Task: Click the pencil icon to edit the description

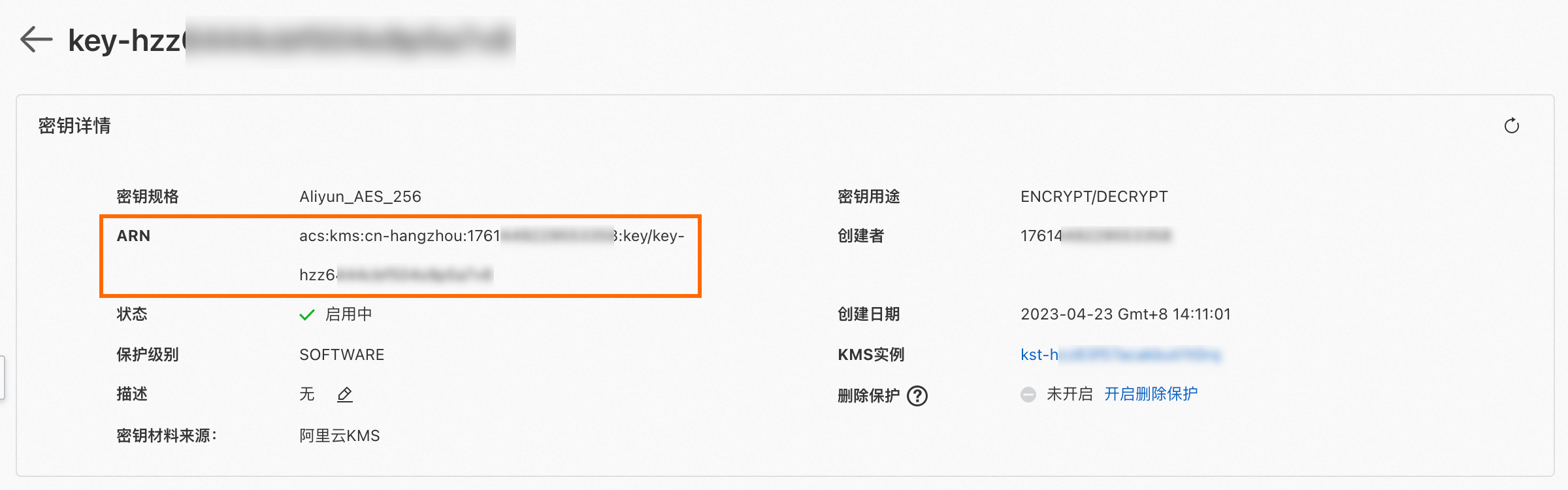Action: [344, 395]
